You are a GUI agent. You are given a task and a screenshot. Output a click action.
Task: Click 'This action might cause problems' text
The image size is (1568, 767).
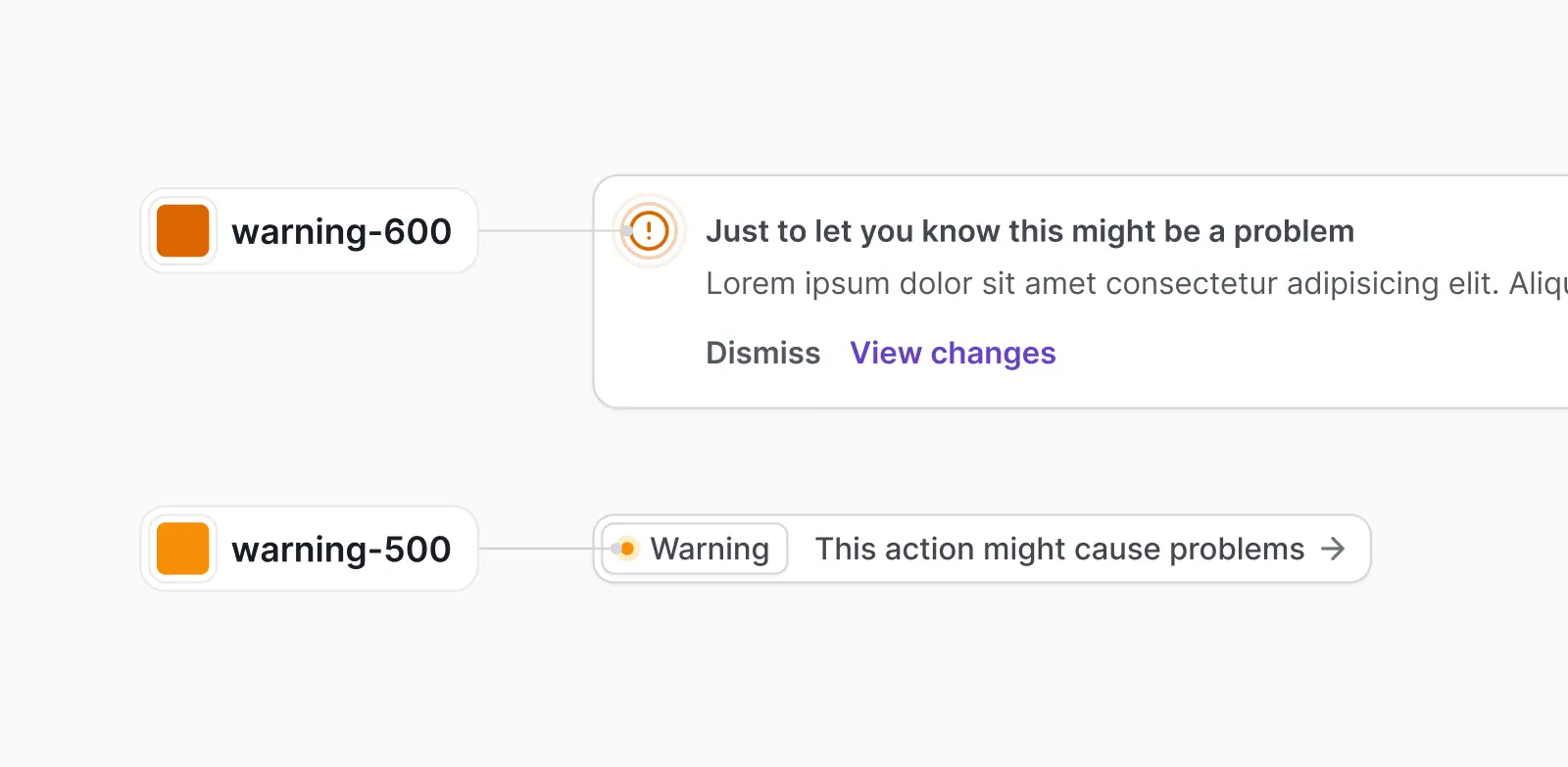(1059, 549)
